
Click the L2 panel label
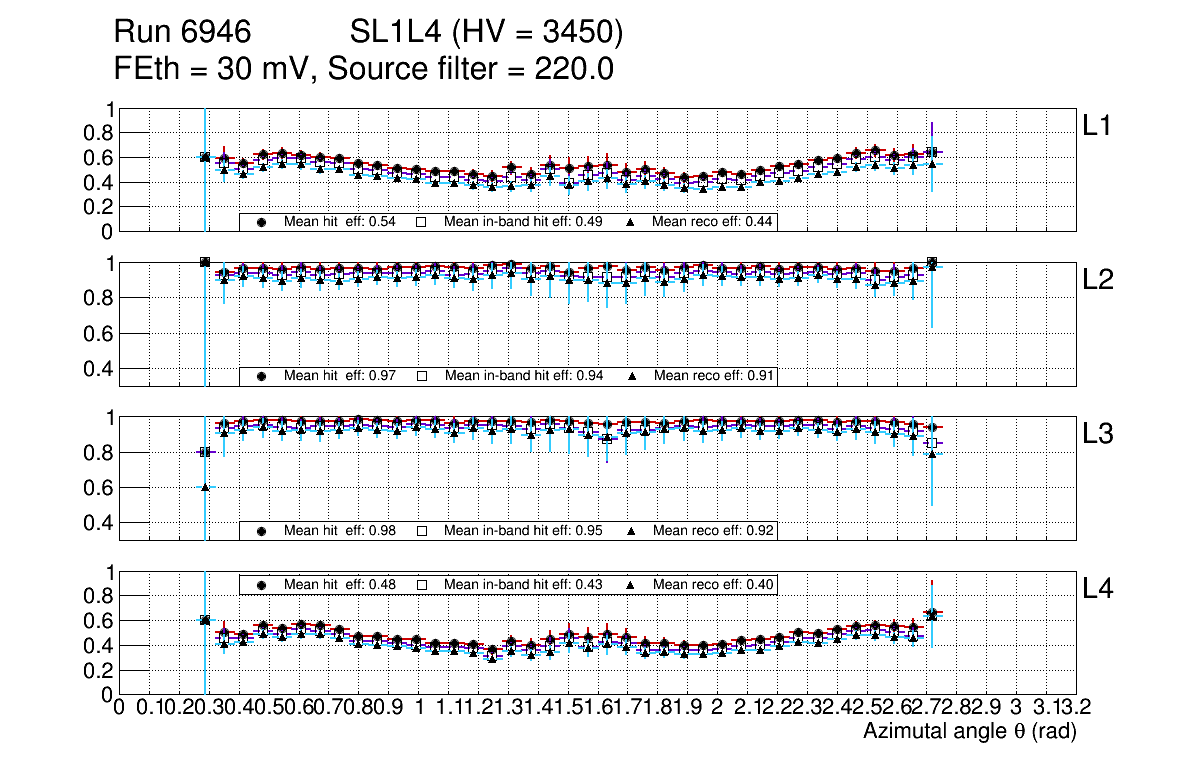(1098, 280)
